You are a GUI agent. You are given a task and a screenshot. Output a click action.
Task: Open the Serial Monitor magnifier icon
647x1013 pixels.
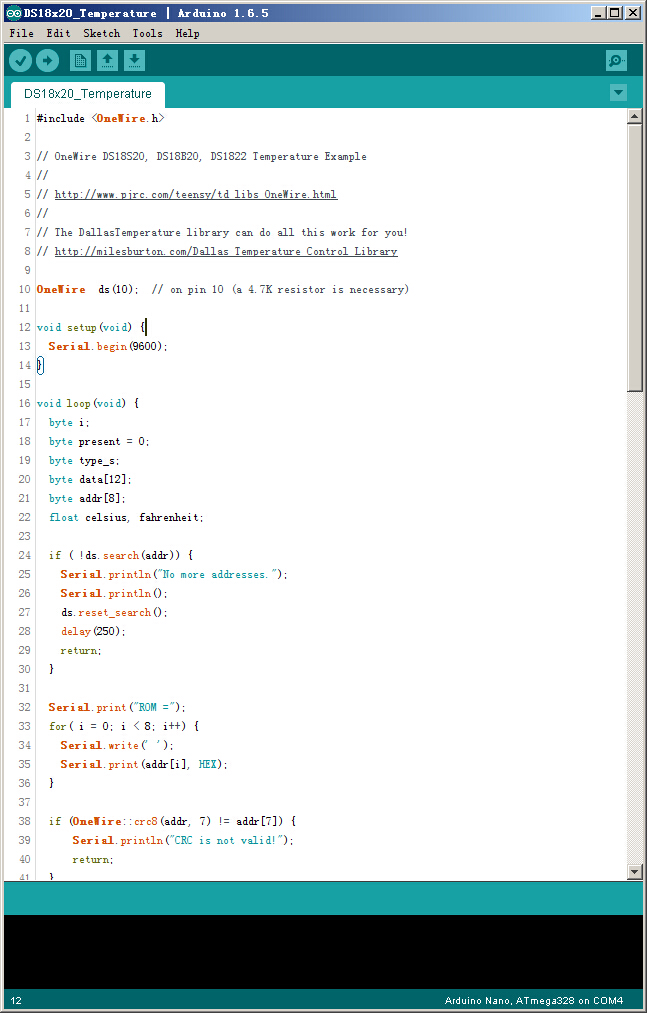click(617, 61)
